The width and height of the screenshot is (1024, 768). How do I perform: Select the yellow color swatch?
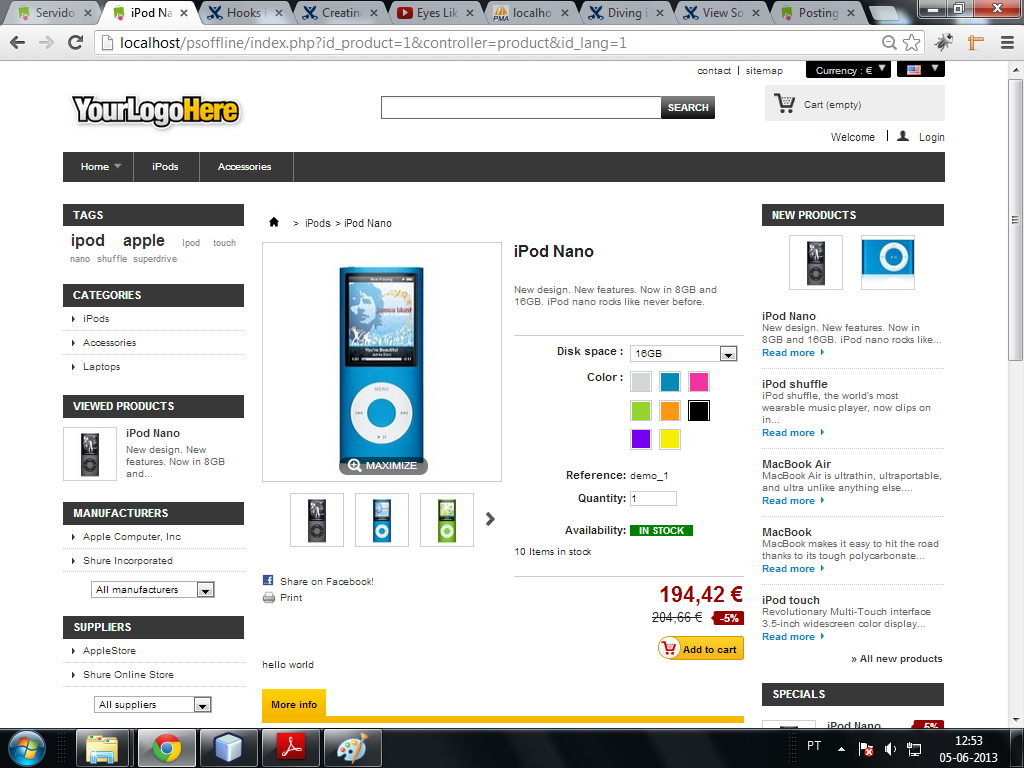click(x=669, y=439)
